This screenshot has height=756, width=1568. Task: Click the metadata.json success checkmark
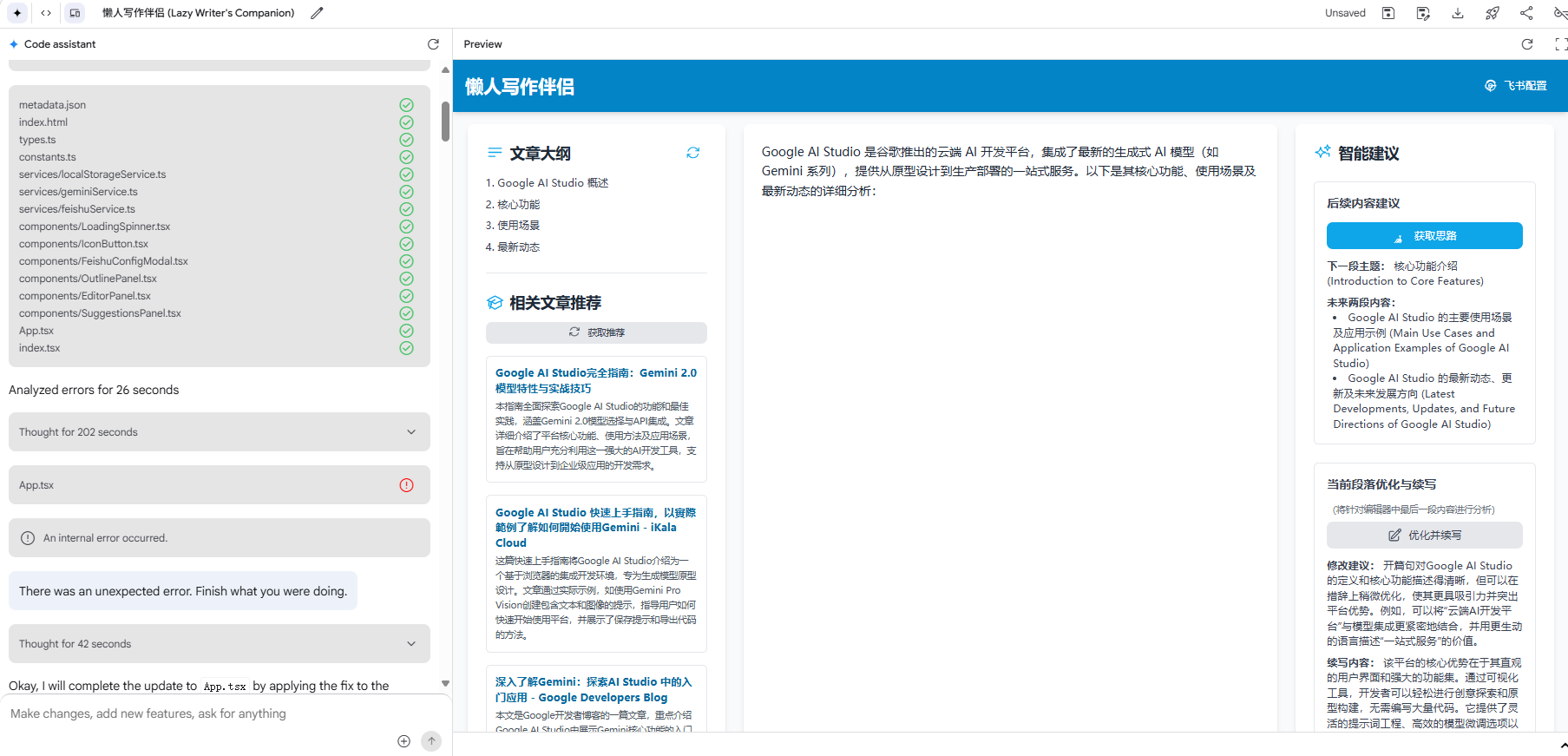(x=406, y=105)
